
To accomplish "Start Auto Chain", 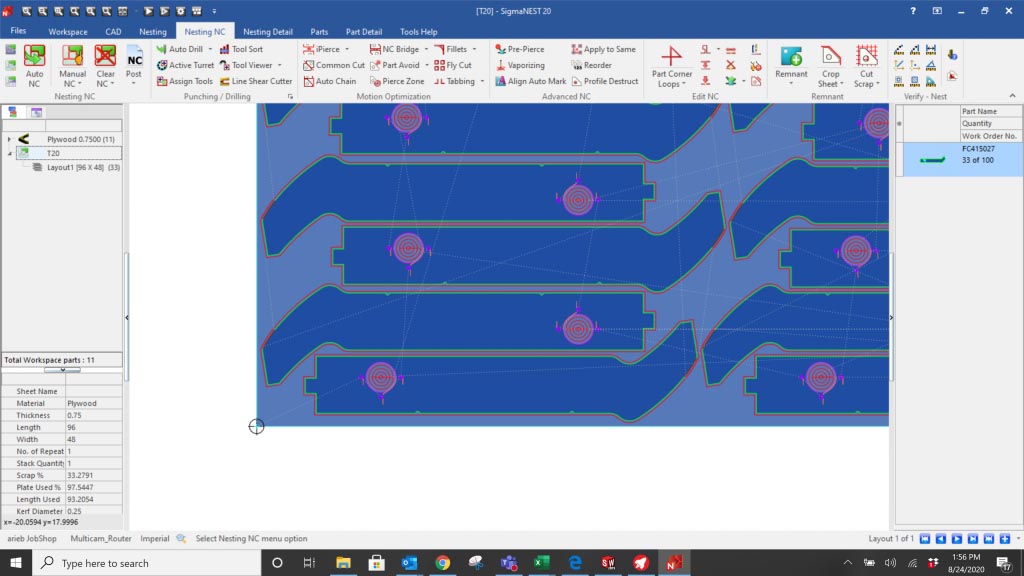I will coord(330,81).
